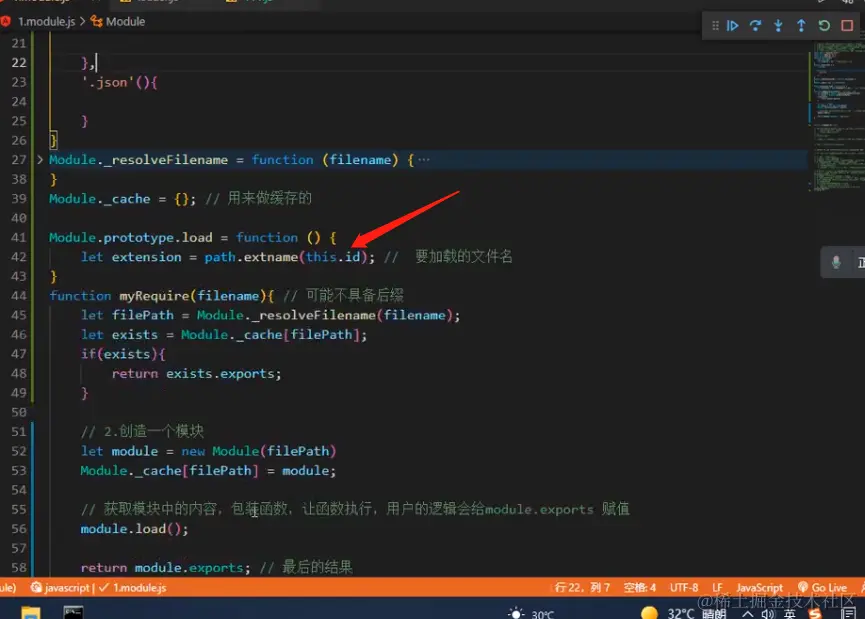The width and height of the screenshot is (865, 619).
Task: Restart the debug session
Action: (824, 25)
